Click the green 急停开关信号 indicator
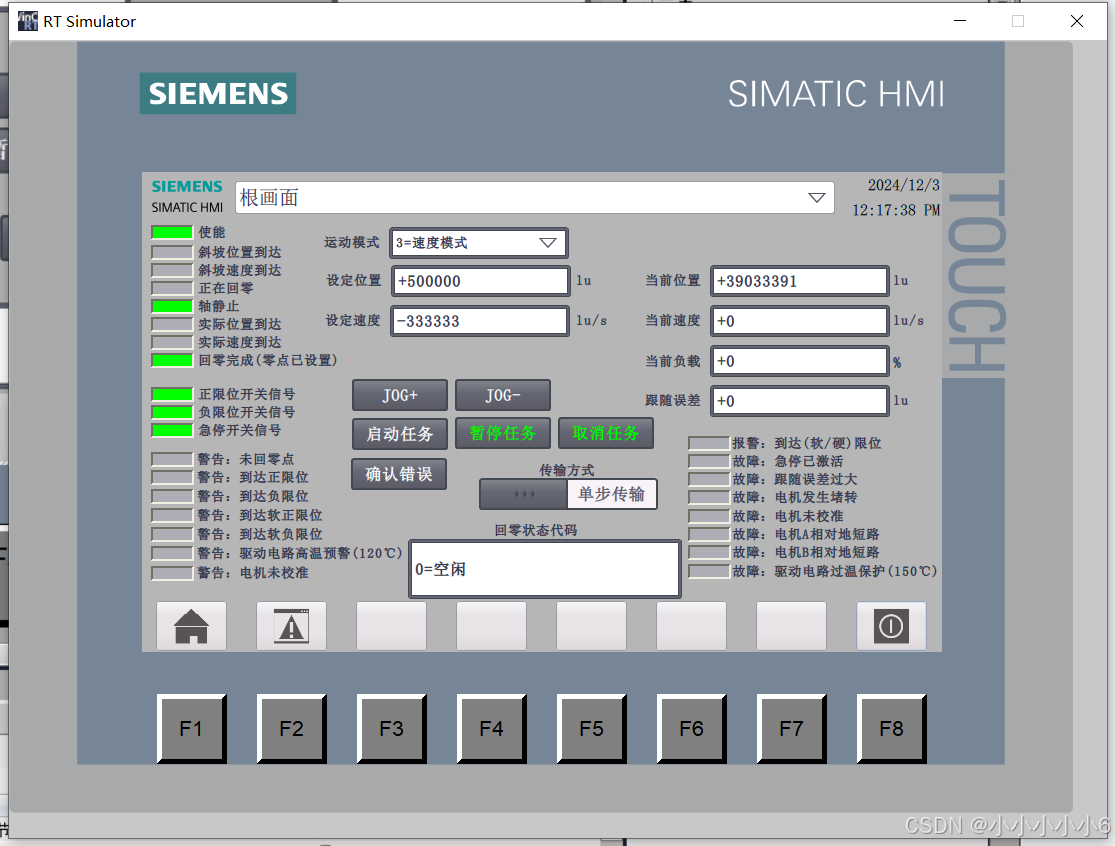 click(172, 430)
